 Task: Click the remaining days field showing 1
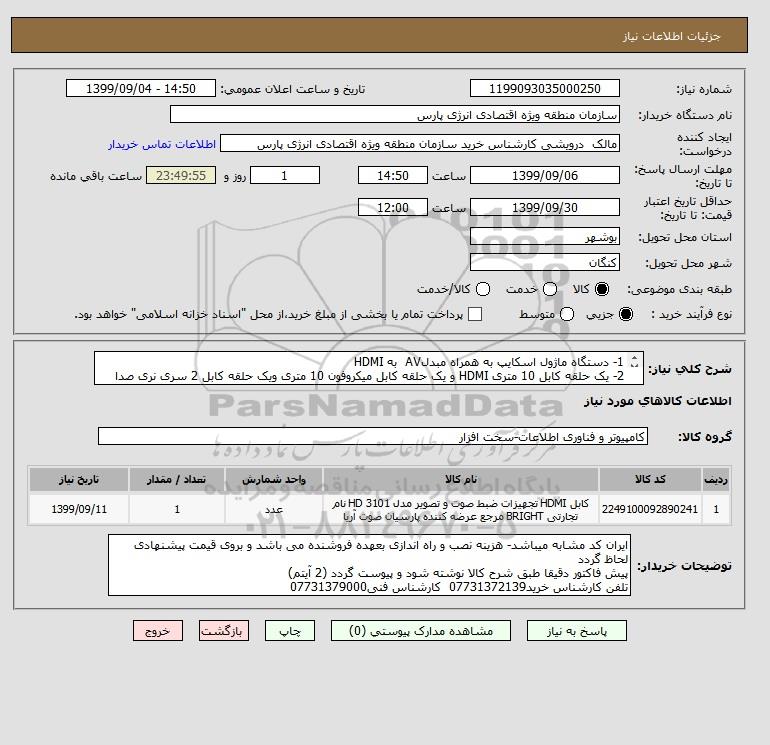coord(285,175)
